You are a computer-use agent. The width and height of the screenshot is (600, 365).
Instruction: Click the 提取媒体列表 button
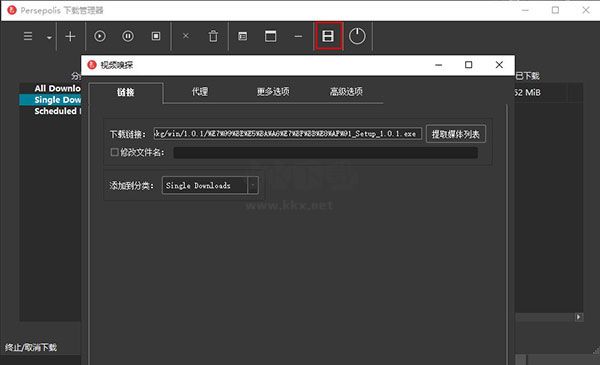[x=456, y=134]
